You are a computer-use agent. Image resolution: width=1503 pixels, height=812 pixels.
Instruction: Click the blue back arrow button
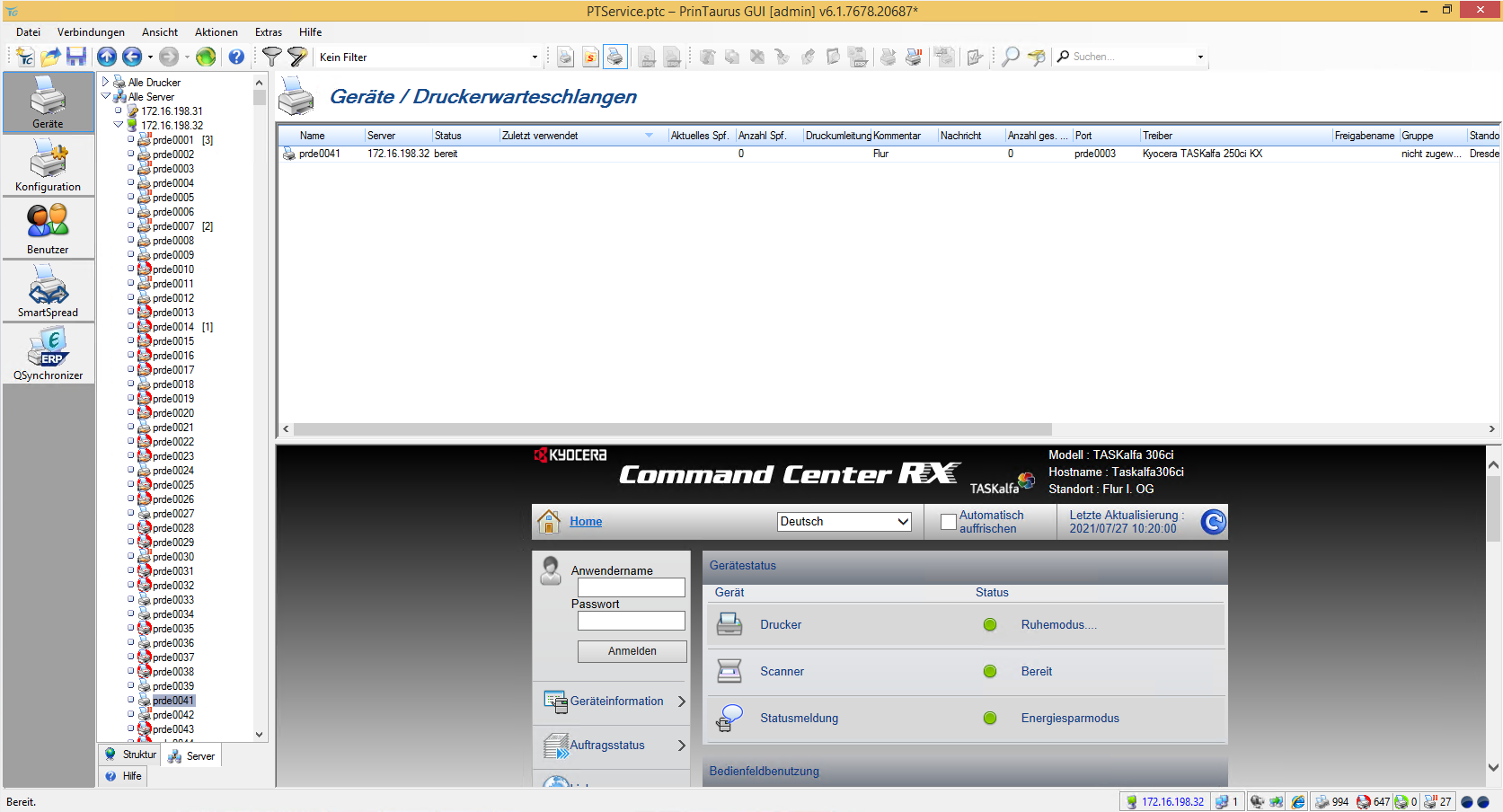click(132, 57)
